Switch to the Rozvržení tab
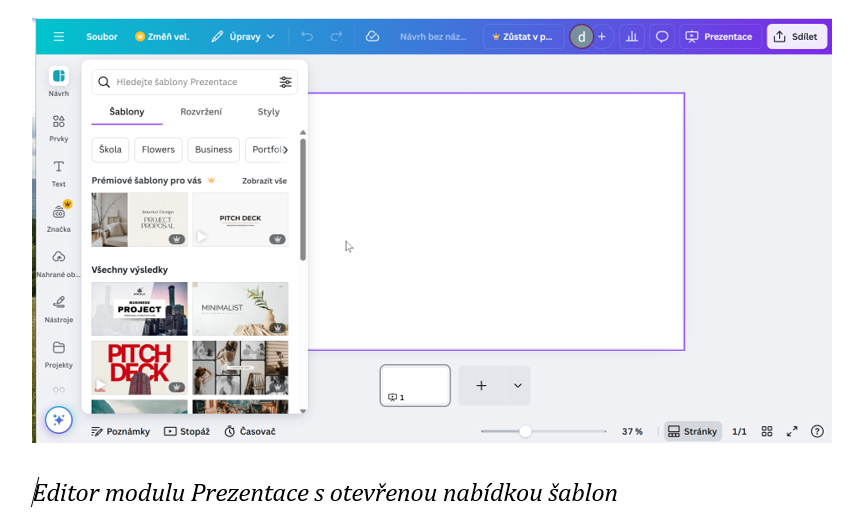The width and height of the screenshot is (866, 517). pyautogui.click(x=201, y=112)
